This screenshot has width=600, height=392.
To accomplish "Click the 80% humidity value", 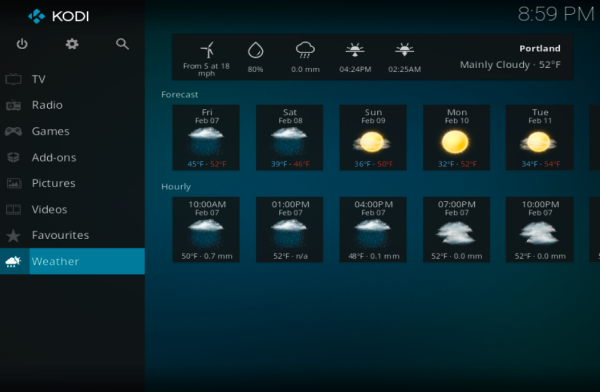I will 255,70.
